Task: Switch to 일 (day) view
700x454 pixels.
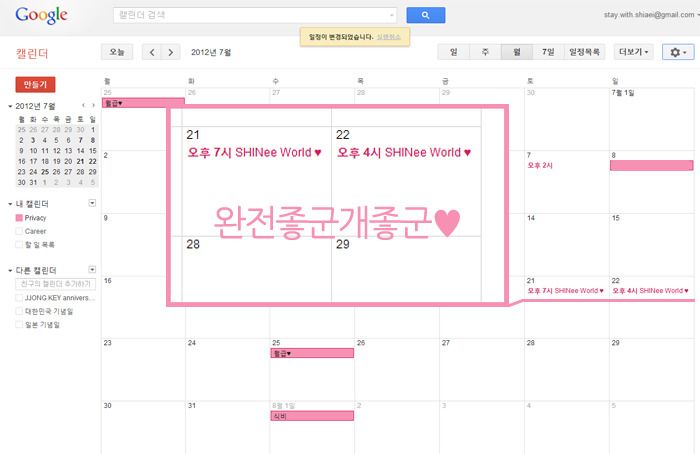Action: 454,52
